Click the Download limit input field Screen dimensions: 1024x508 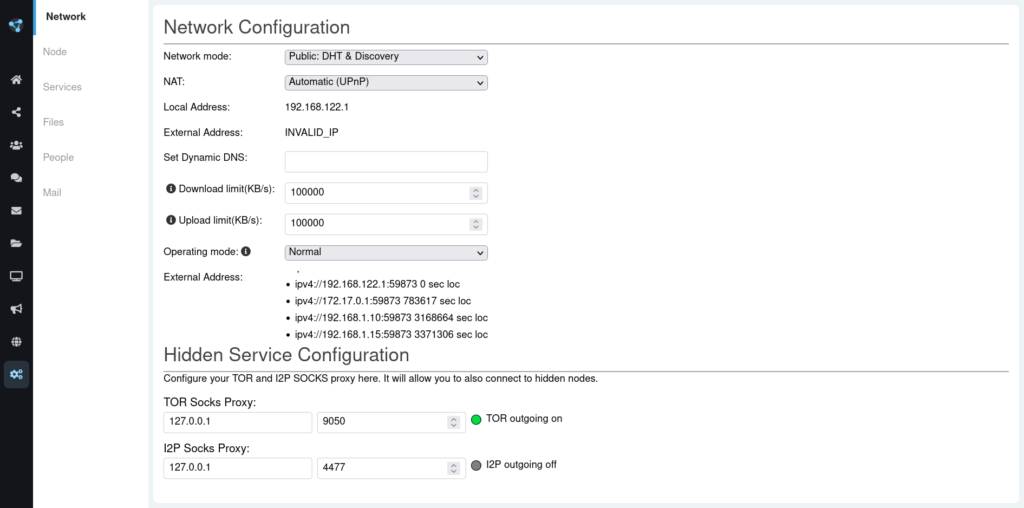(x=386, y=193)
